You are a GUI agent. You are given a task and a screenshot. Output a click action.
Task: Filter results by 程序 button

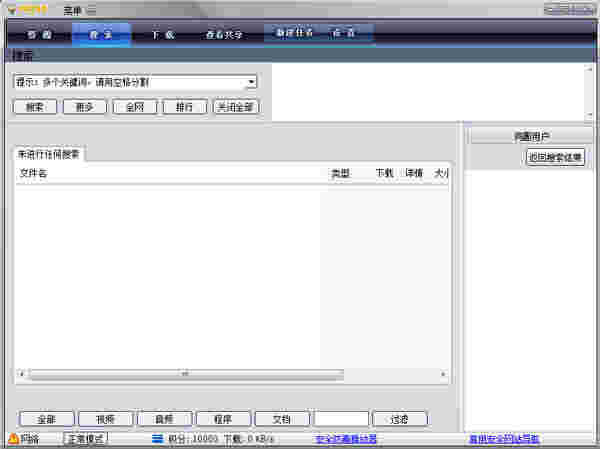[223, 419]
